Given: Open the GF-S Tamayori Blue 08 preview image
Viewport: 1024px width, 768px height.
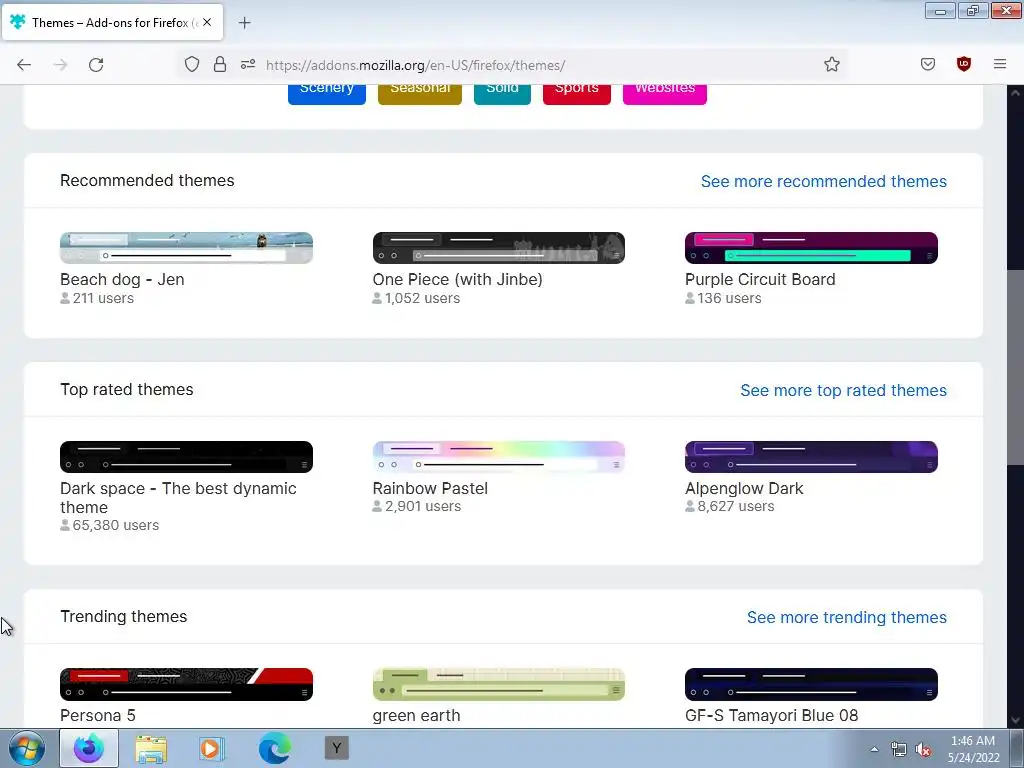Looking at the screenshot, I should (x=811, y=684).
